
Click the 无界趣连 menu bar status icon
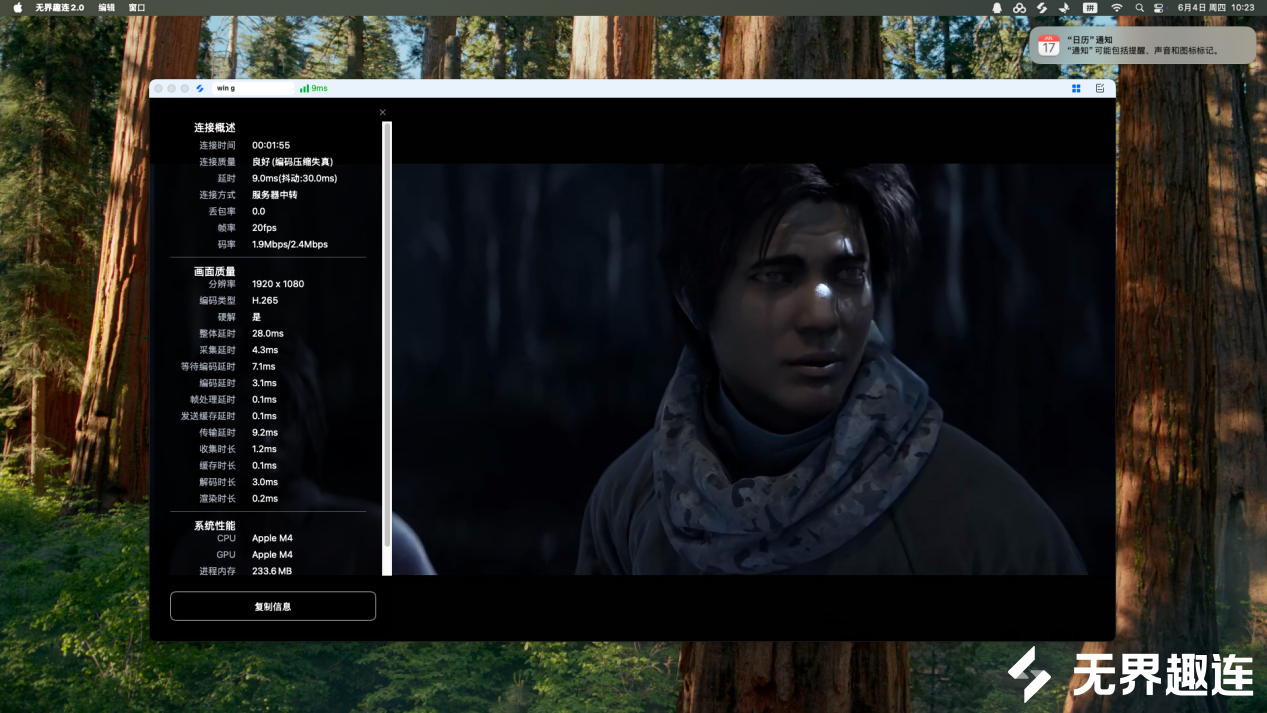tap(1041, 7)
